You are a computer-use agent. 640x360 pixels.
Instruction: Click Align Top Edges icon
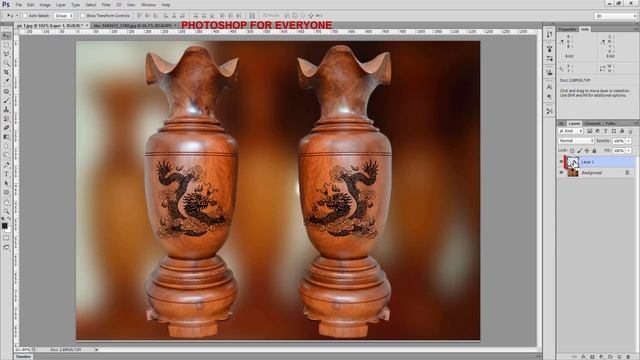140,16
